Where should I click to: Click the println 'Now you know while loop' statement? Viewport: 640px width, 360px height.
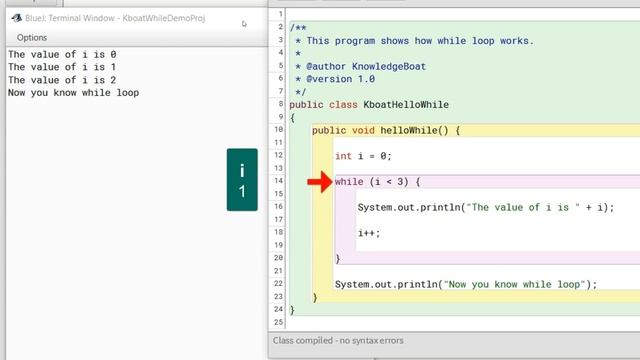point(466,284)
